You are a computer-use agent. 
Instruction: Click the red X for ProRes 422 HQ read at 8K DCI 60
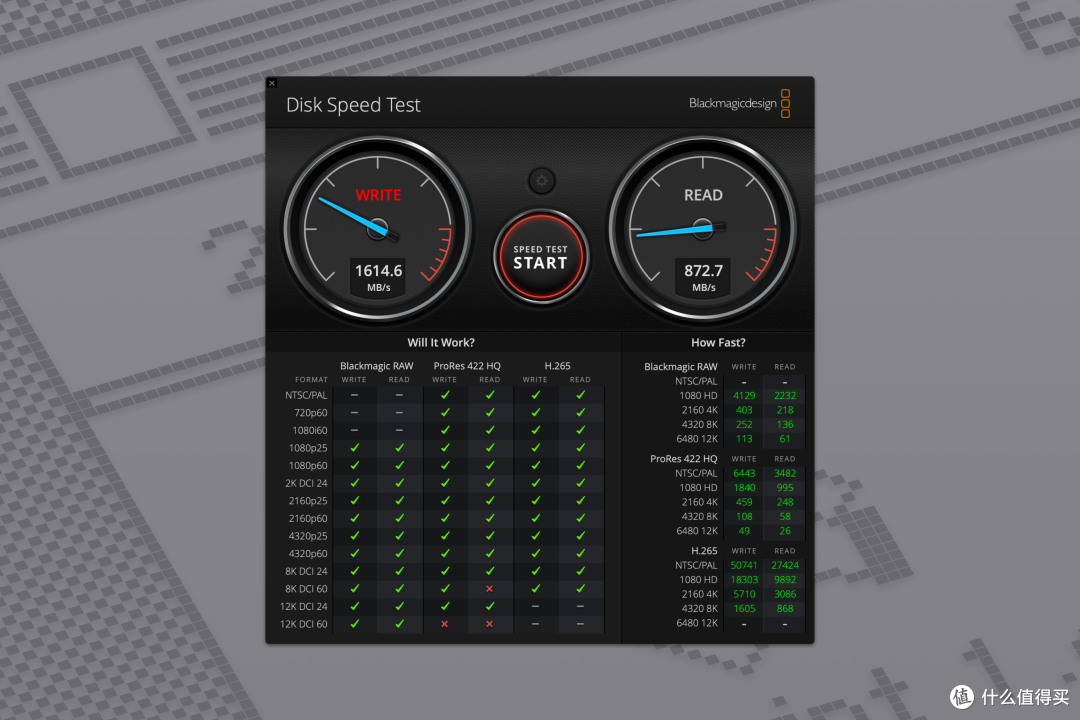(489, 589)
